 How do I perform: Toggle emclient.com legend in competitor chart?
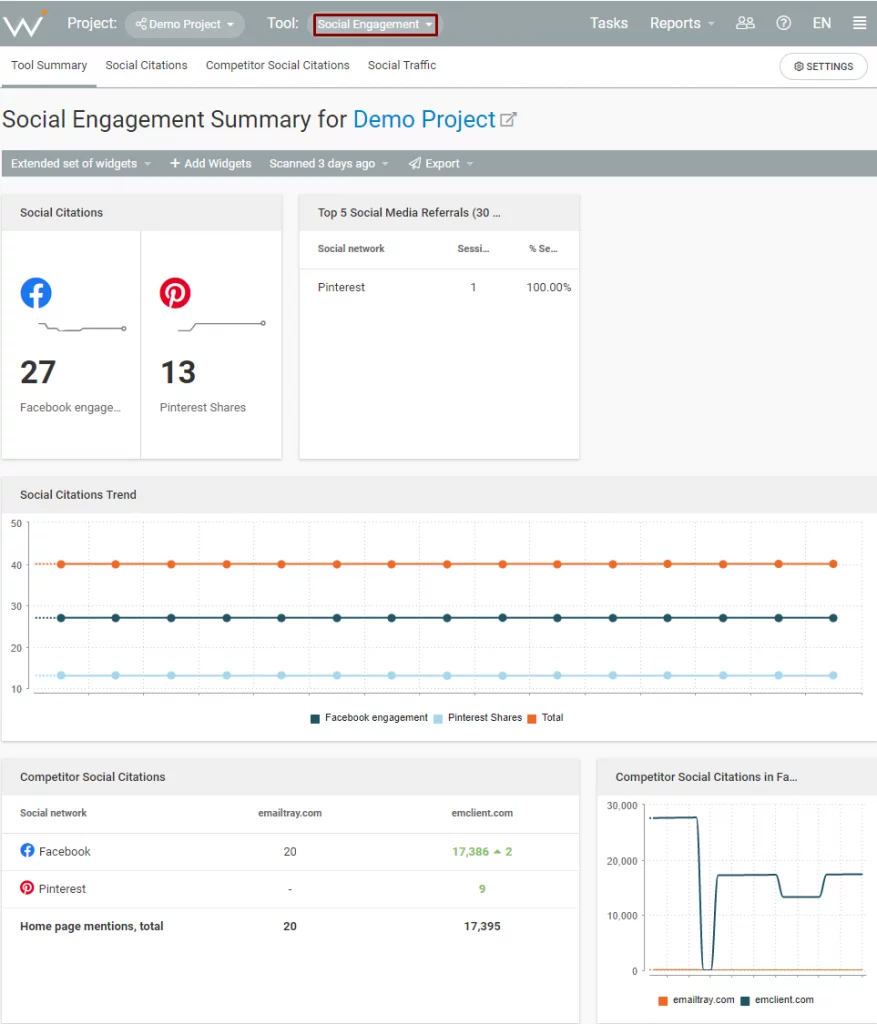pos(777,1000)
